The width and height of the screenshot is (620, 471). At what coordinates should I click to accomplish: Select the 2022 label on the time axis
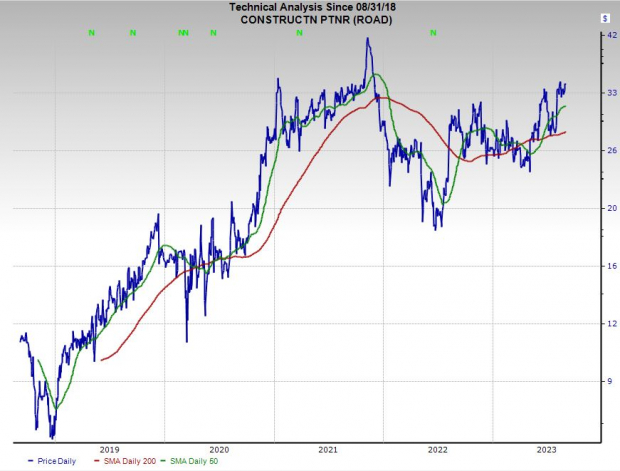click(437, 449)
